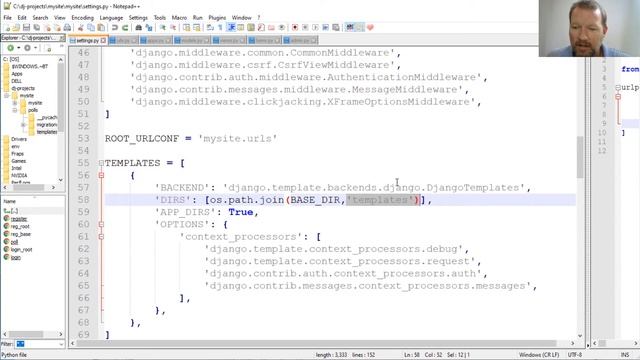640x360 pixels.
Task: Click the Save toolbar icon
Action: tap(27, 28)
